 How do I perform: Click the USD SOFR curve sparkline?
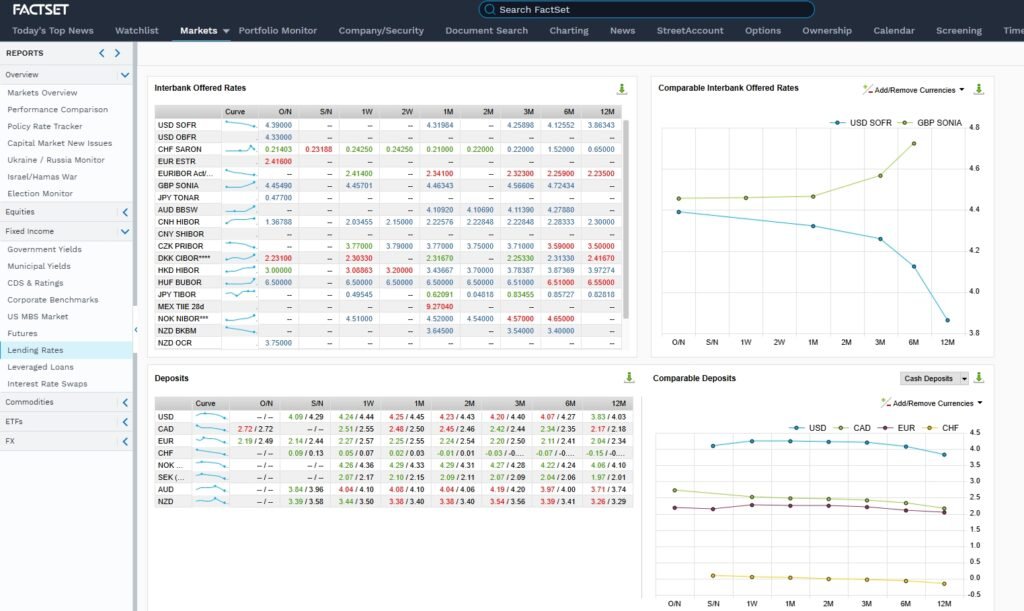click(239, 125)
